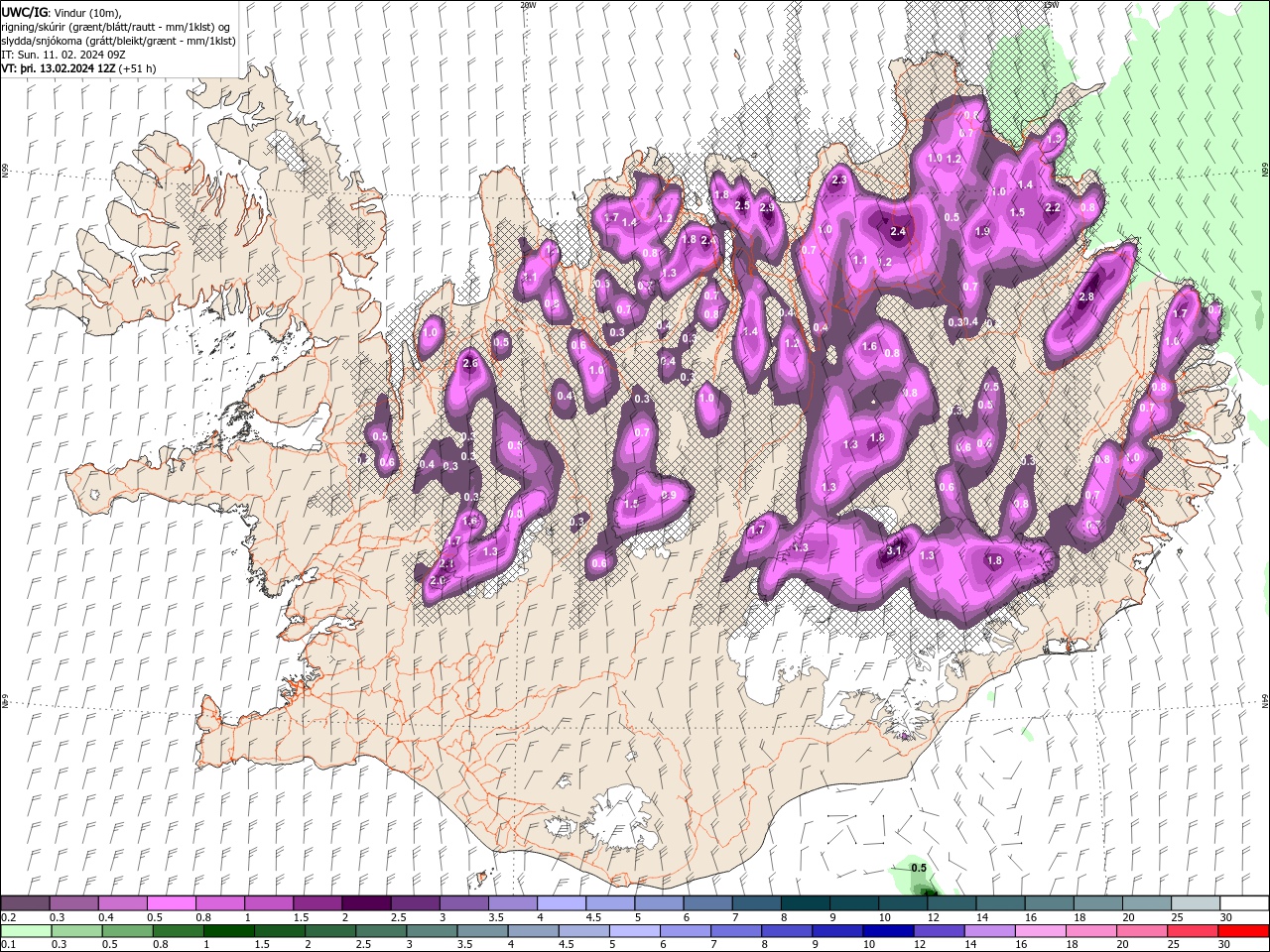
Task: Click the 'rigning/skúrir (grænt/blátt/rautt' header line
Action: coord(117,27)
